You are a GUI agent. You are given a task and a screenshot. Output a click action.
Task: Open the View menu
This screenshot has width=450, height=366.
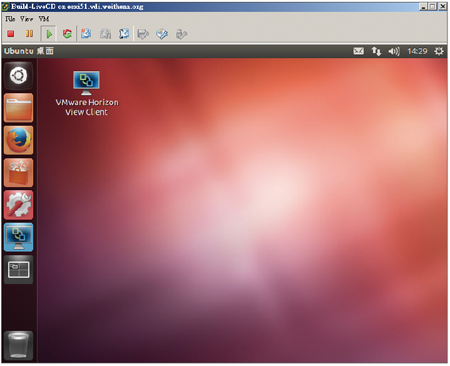tap(27, 19)
